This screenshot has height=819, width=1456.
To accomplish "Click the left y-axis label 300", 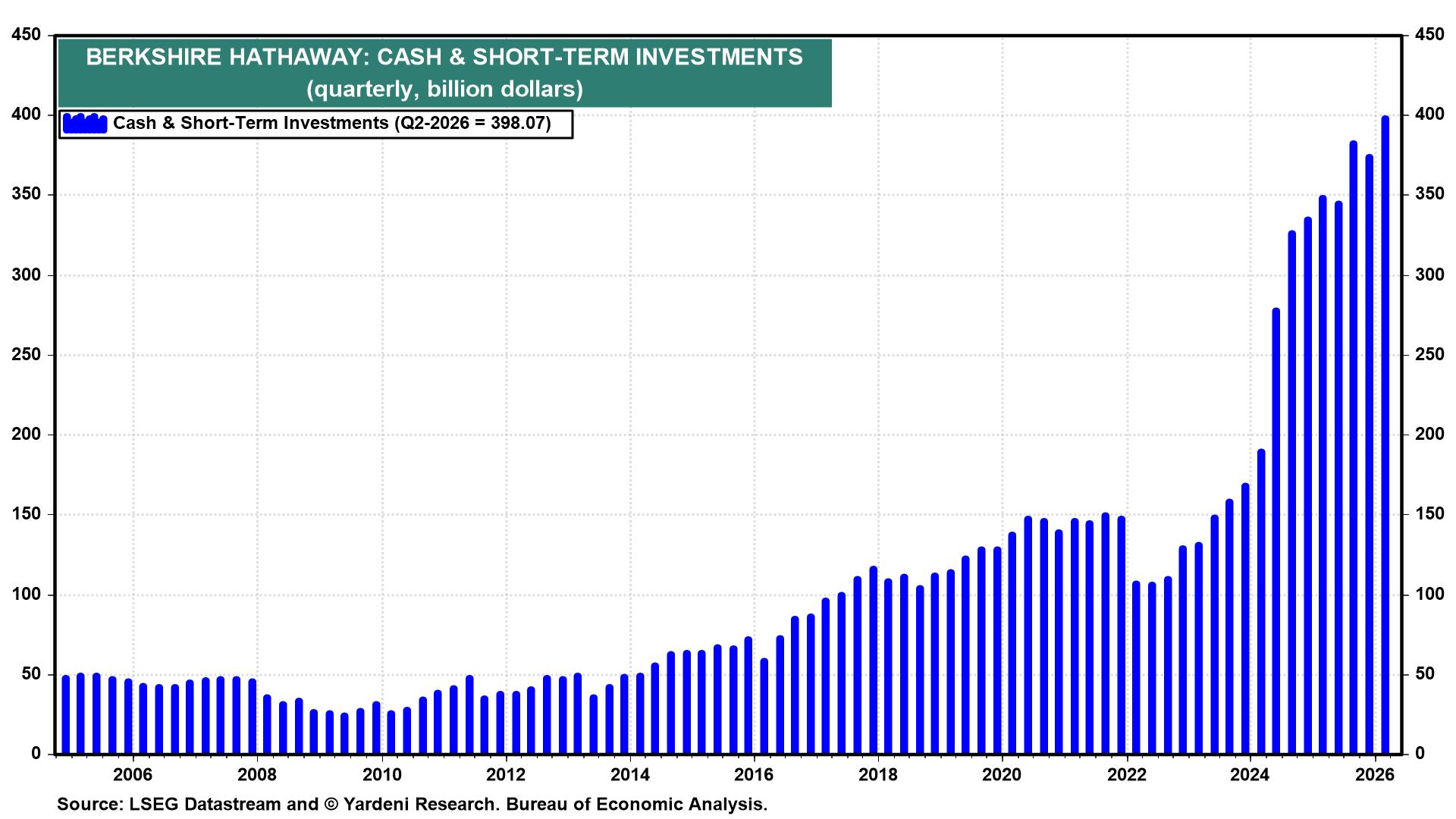I will click(26, 275).
